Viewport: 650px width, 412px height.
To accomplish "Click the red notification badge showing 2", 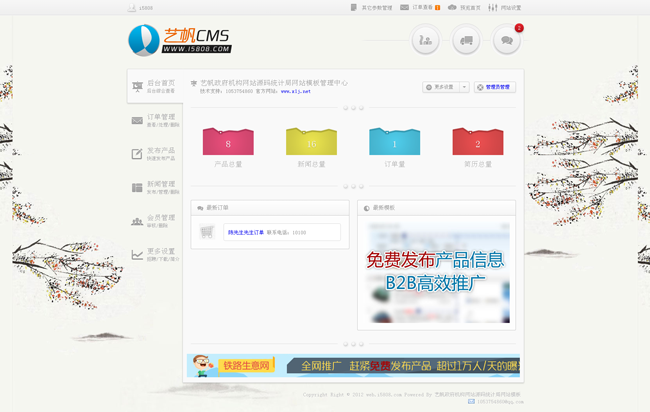I will click(x=519, y=28).
